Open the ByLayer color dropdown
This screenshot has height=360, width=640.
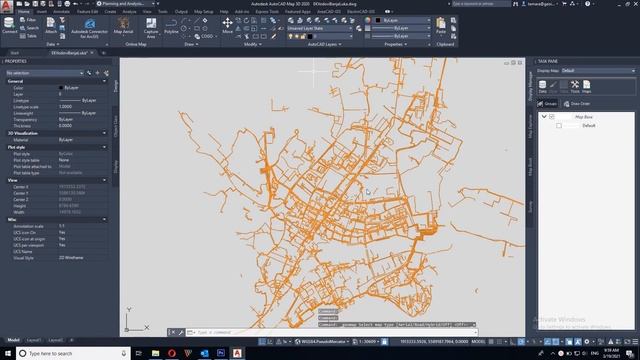tap(402, 20)
